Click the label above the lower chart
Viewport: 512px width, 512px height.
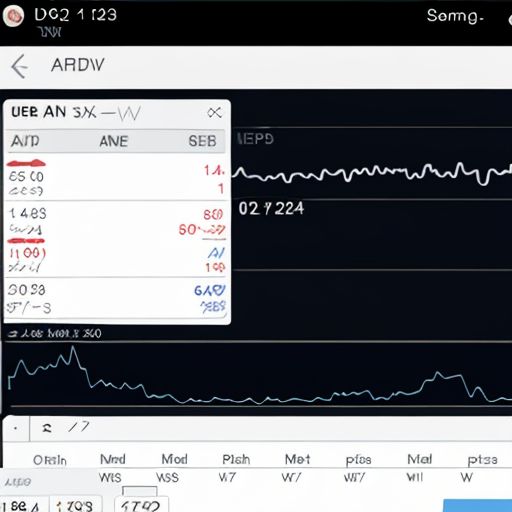coord(55,333)
